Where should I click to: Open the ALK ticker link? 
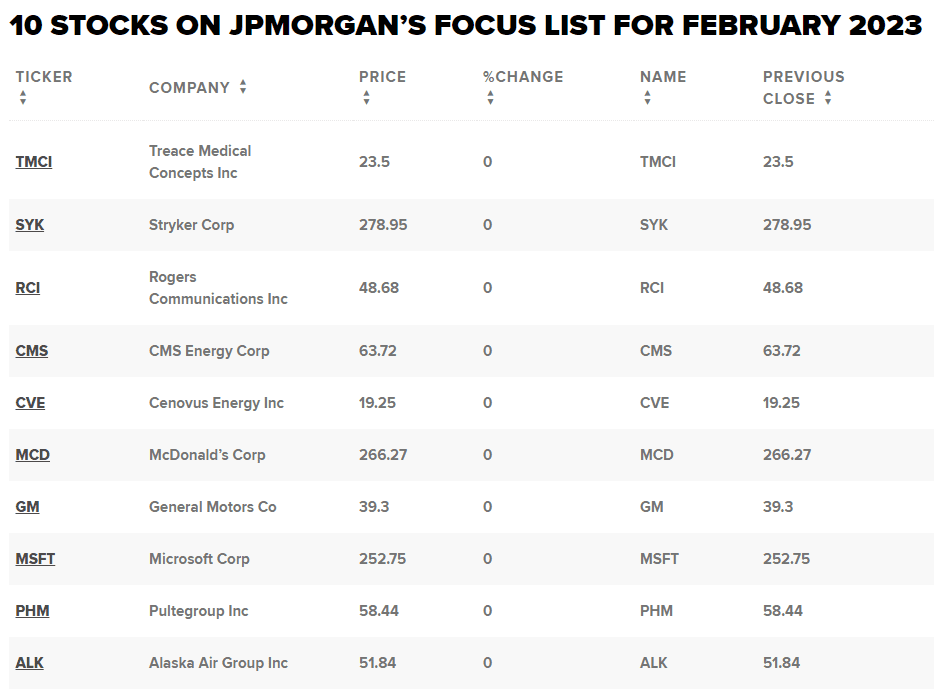point(30,662)
